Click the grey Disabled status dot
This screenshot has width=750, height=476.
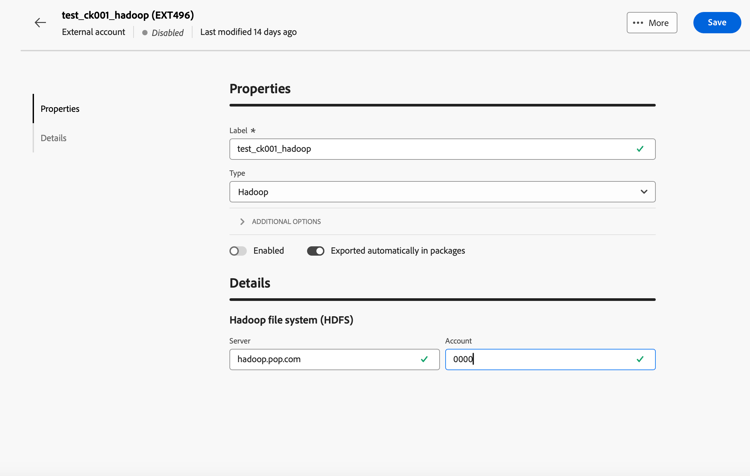pyautogui.click(x=145, y=33)
